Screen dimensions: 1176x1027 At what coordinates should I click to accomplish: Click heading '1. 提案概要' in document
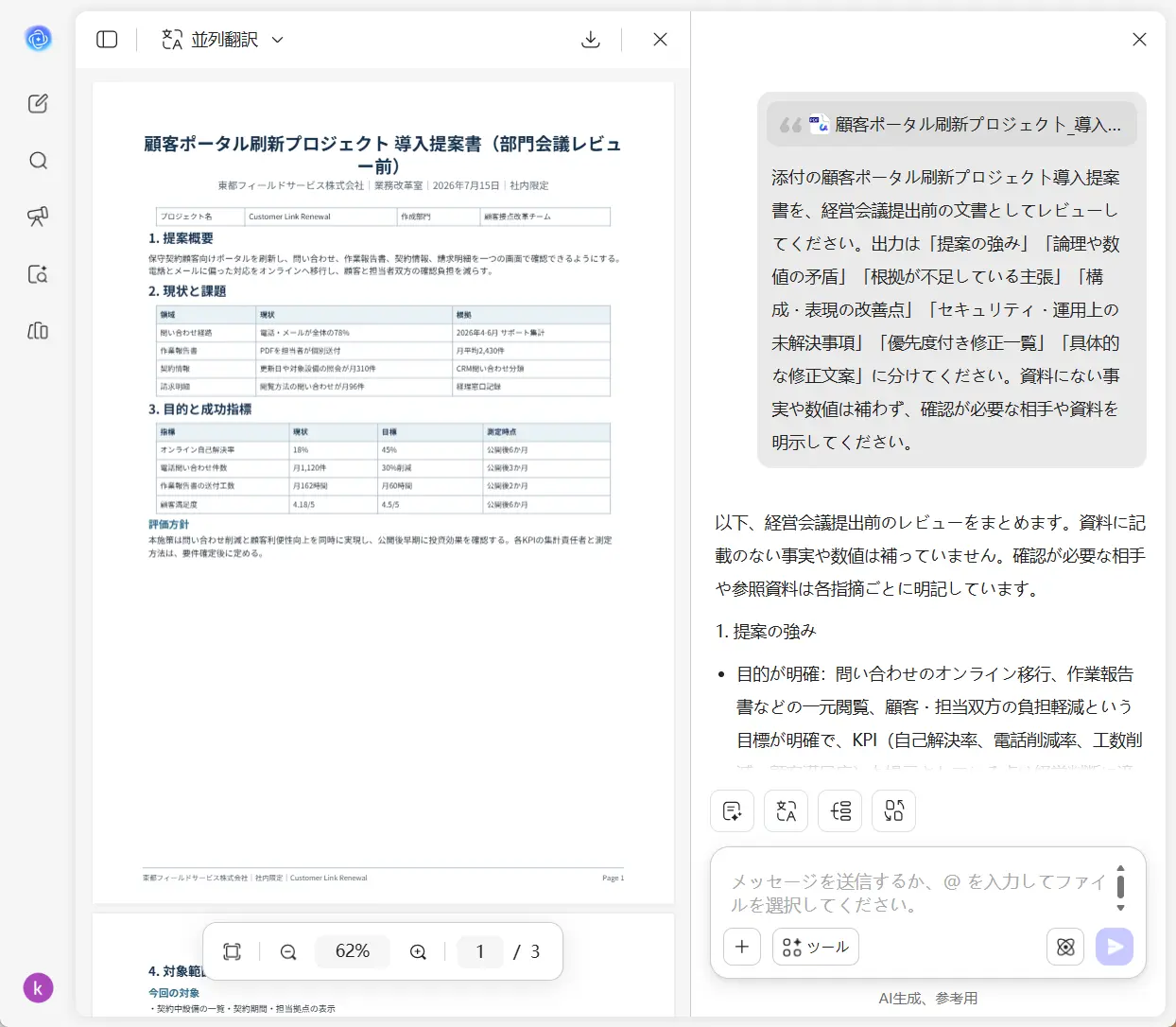click(181, 238)
